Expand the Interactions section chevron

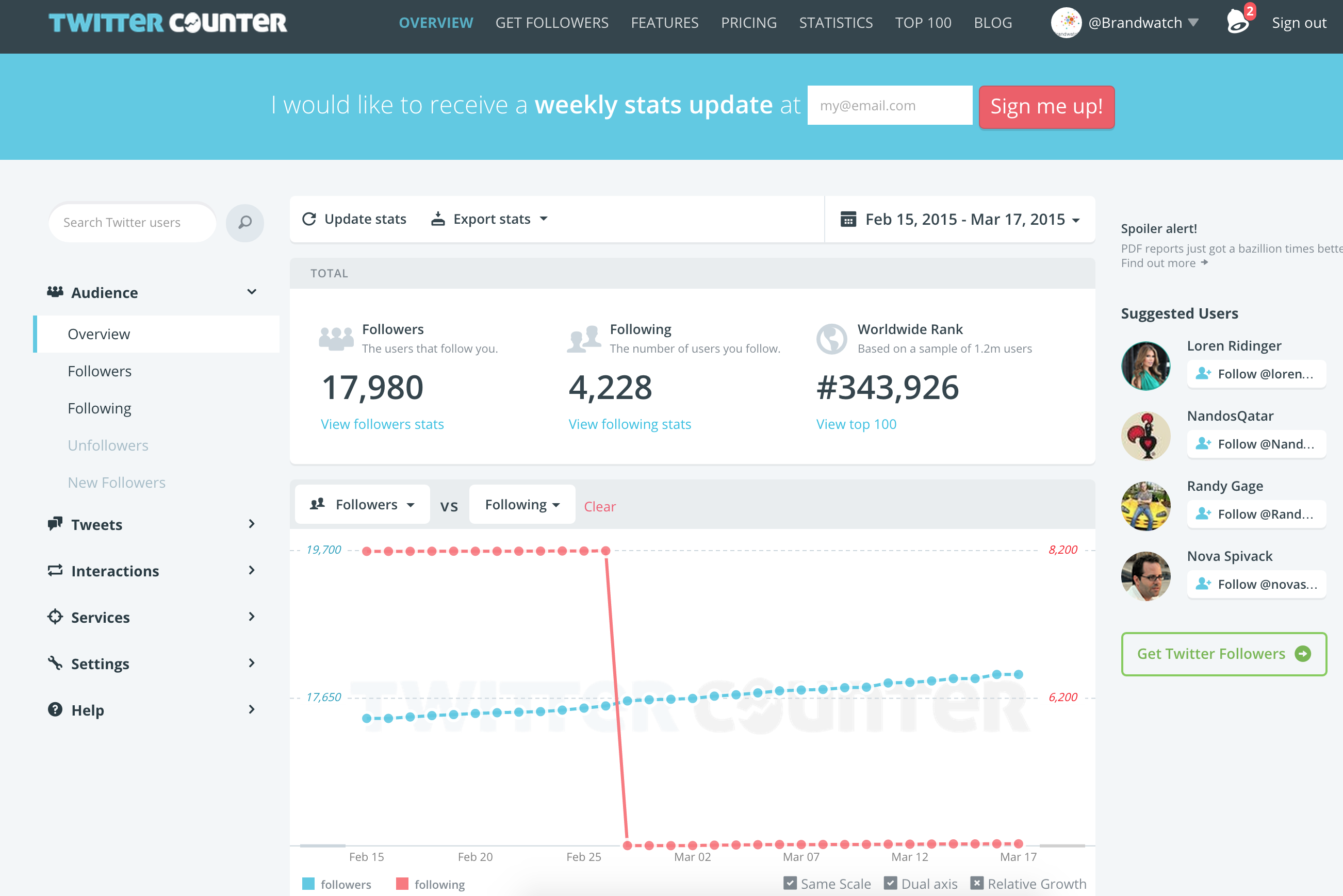(x=252, y=570)
